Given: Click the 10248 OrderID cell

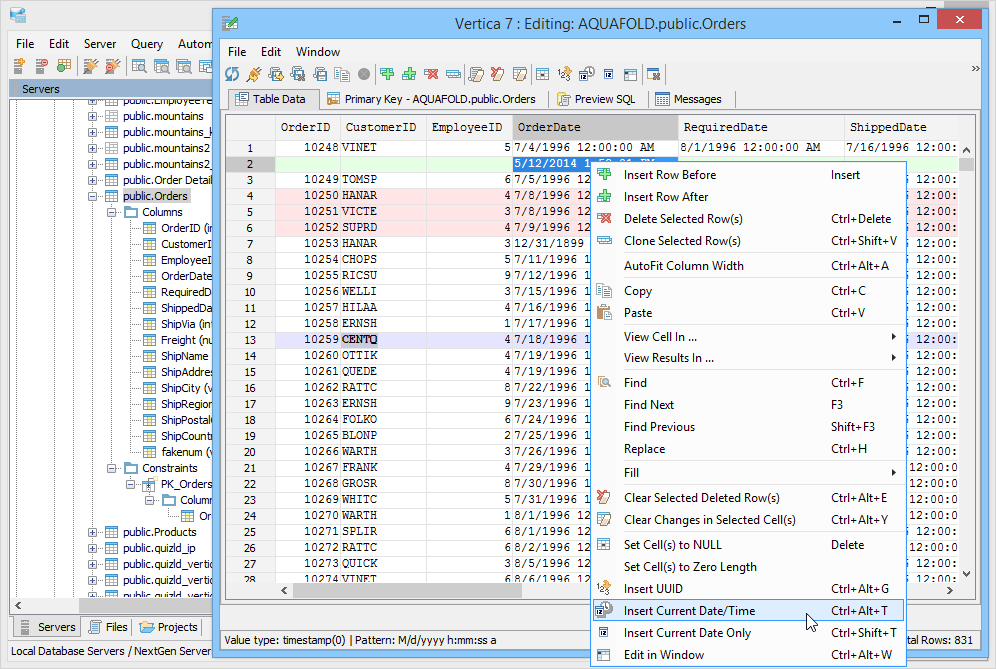Looking at the screenshot, I should 308,147.
